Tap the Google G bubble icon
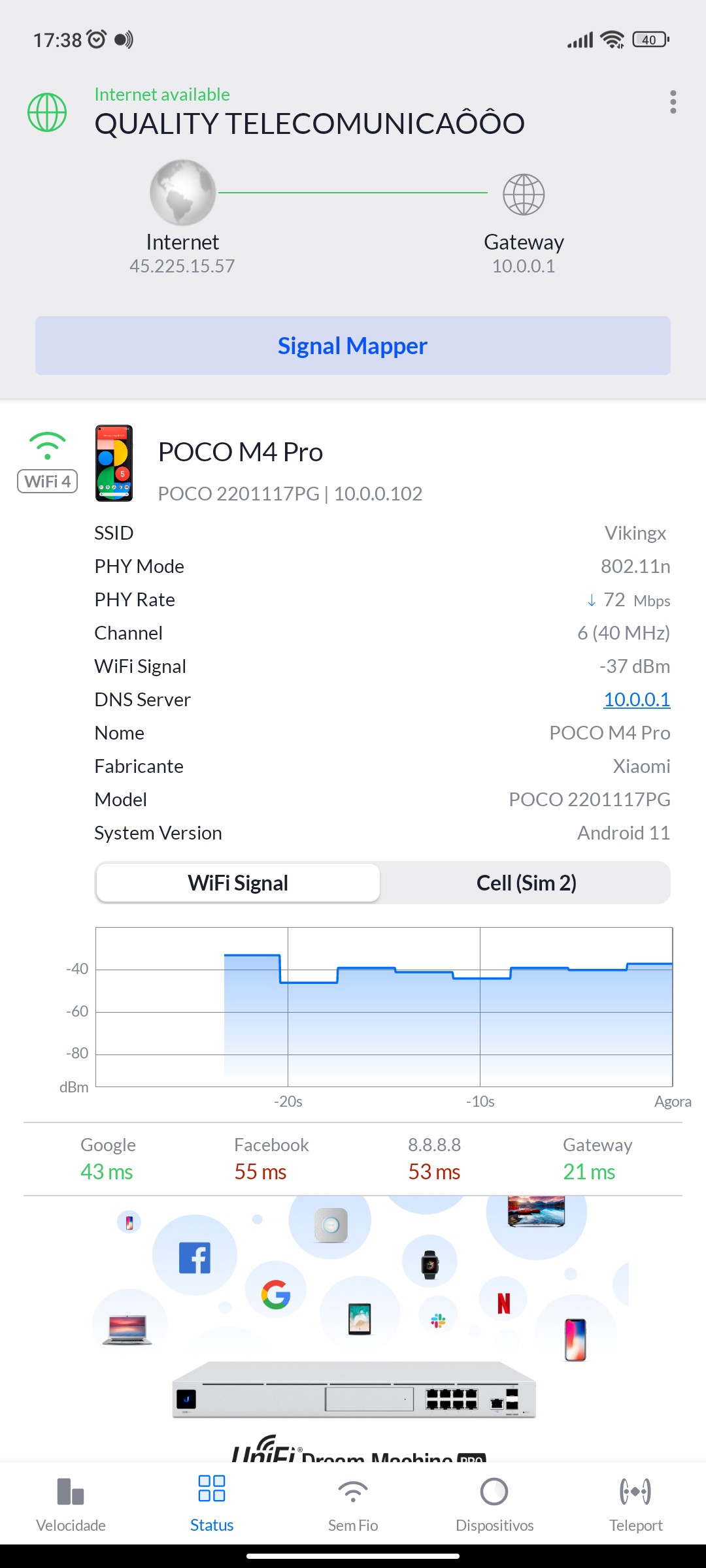Image resolution: width=706 pixels, height=1568 pixels. coord(276,1294)
